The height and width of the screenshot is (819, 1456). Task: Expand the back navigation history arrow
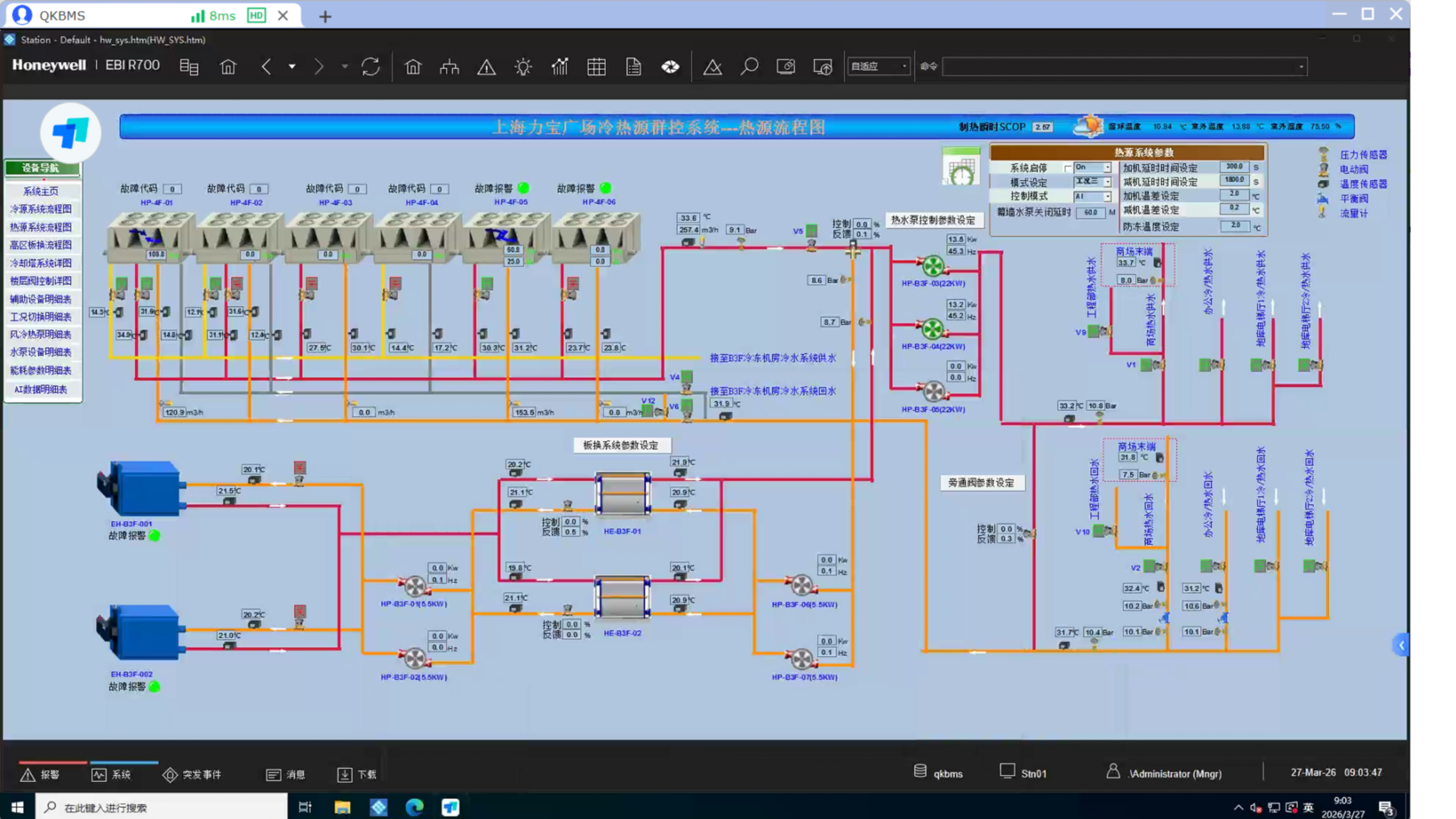292,67
